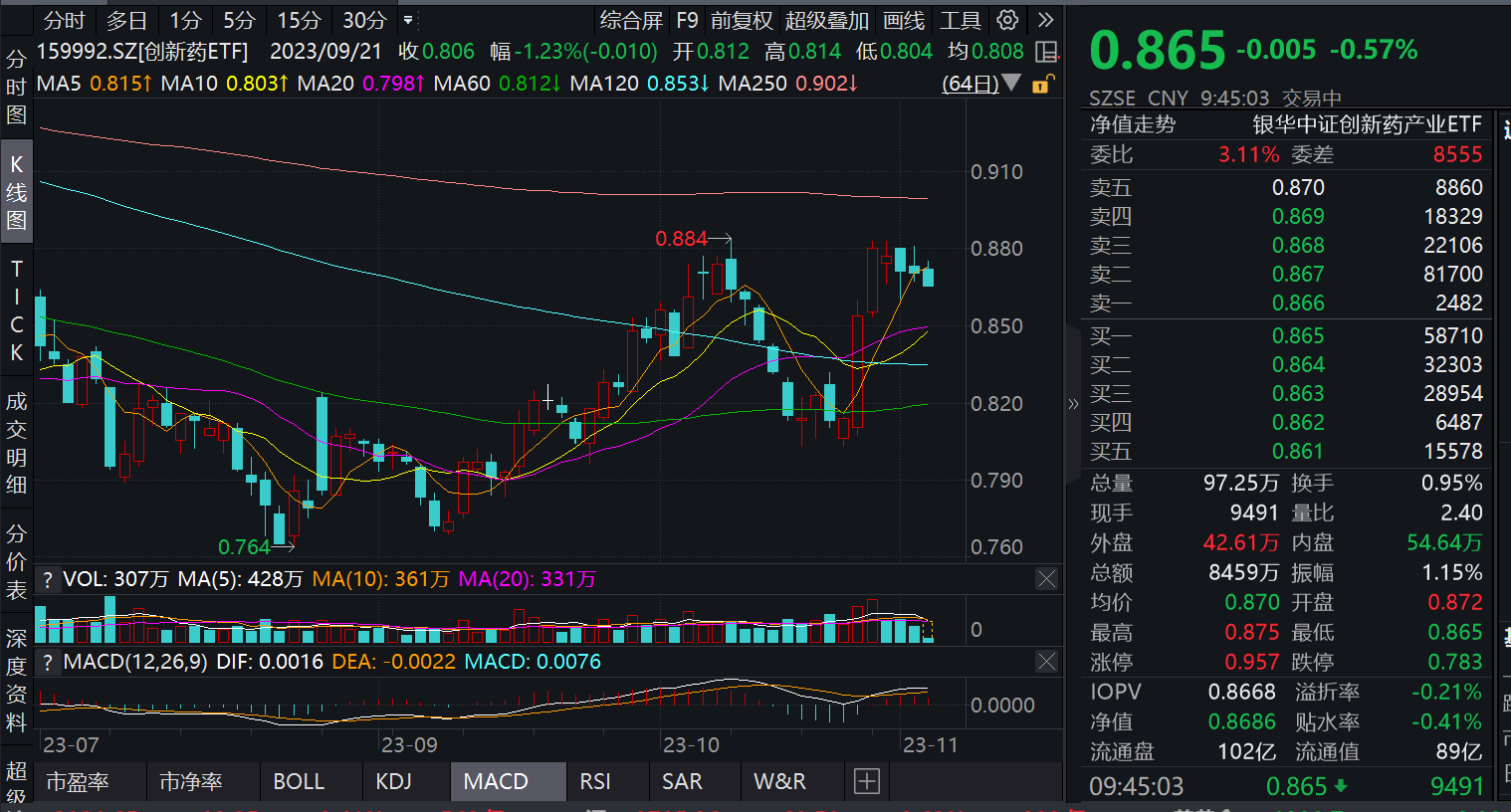Switch to 分时图 view in sidebar

[x=16, y=87]
